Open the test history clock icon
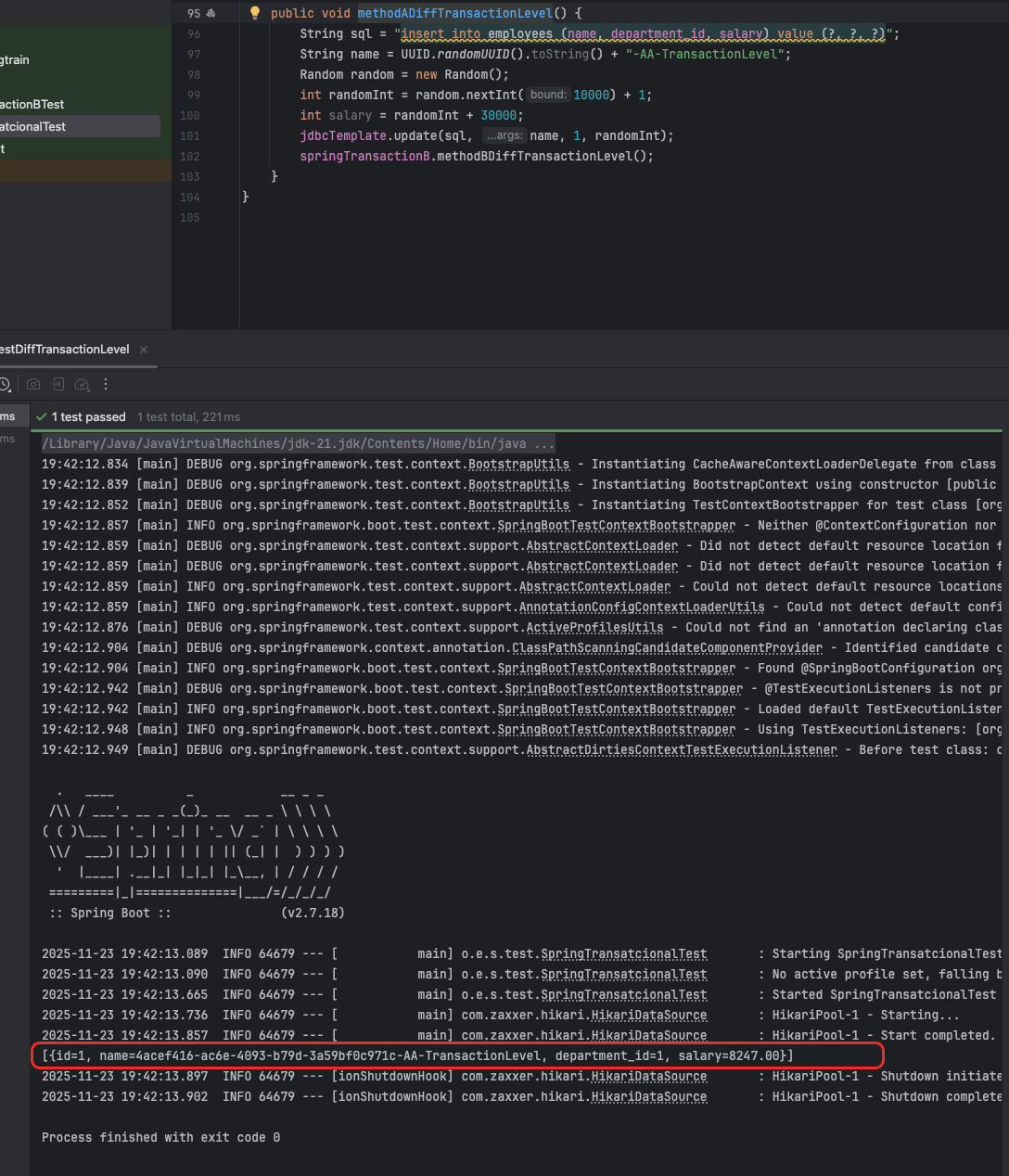The height and width of the screenshot is (1176, 1009). click(5, 384)
